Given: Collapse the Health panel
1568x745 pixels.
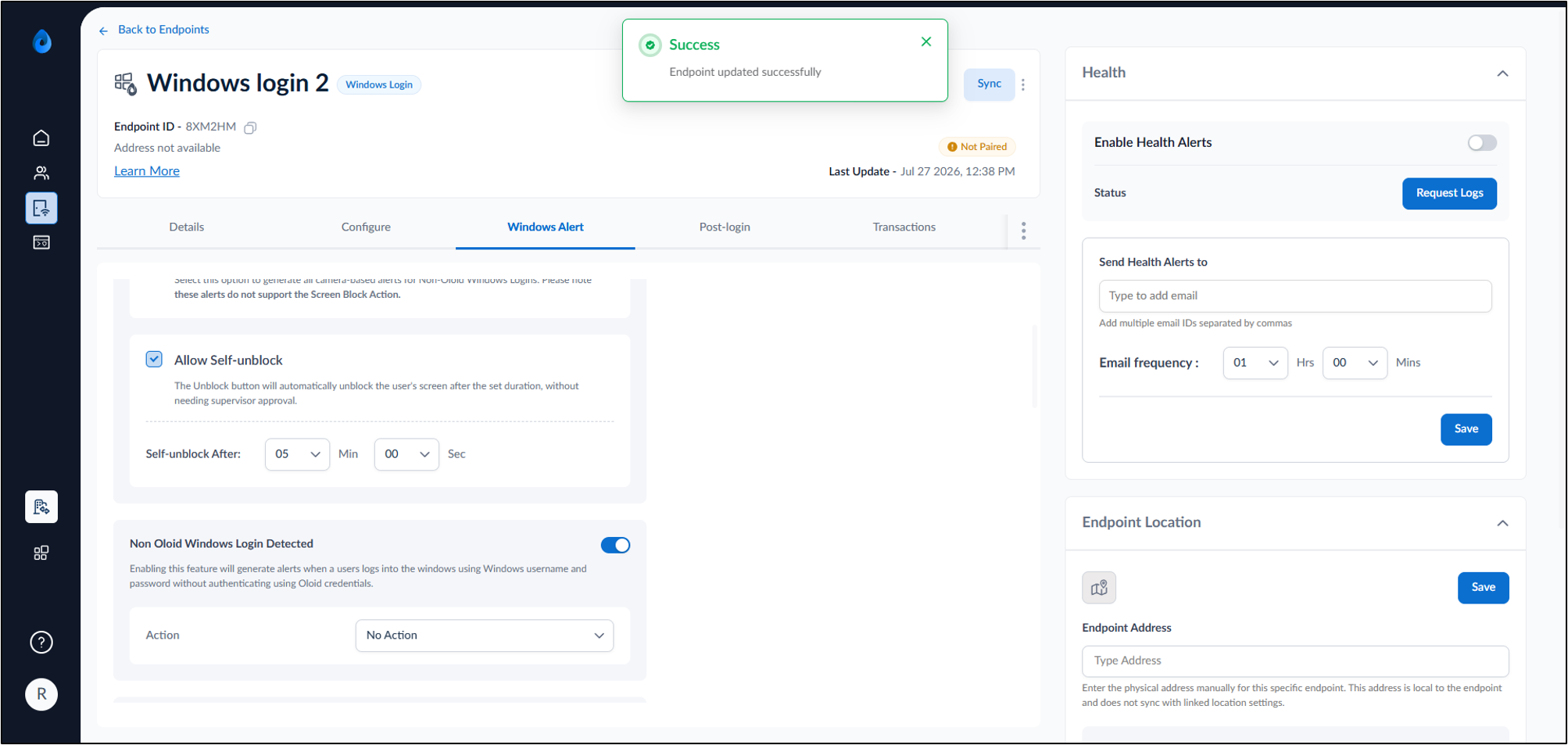Looking at the screenshot, I should [x=1502, y=73].
